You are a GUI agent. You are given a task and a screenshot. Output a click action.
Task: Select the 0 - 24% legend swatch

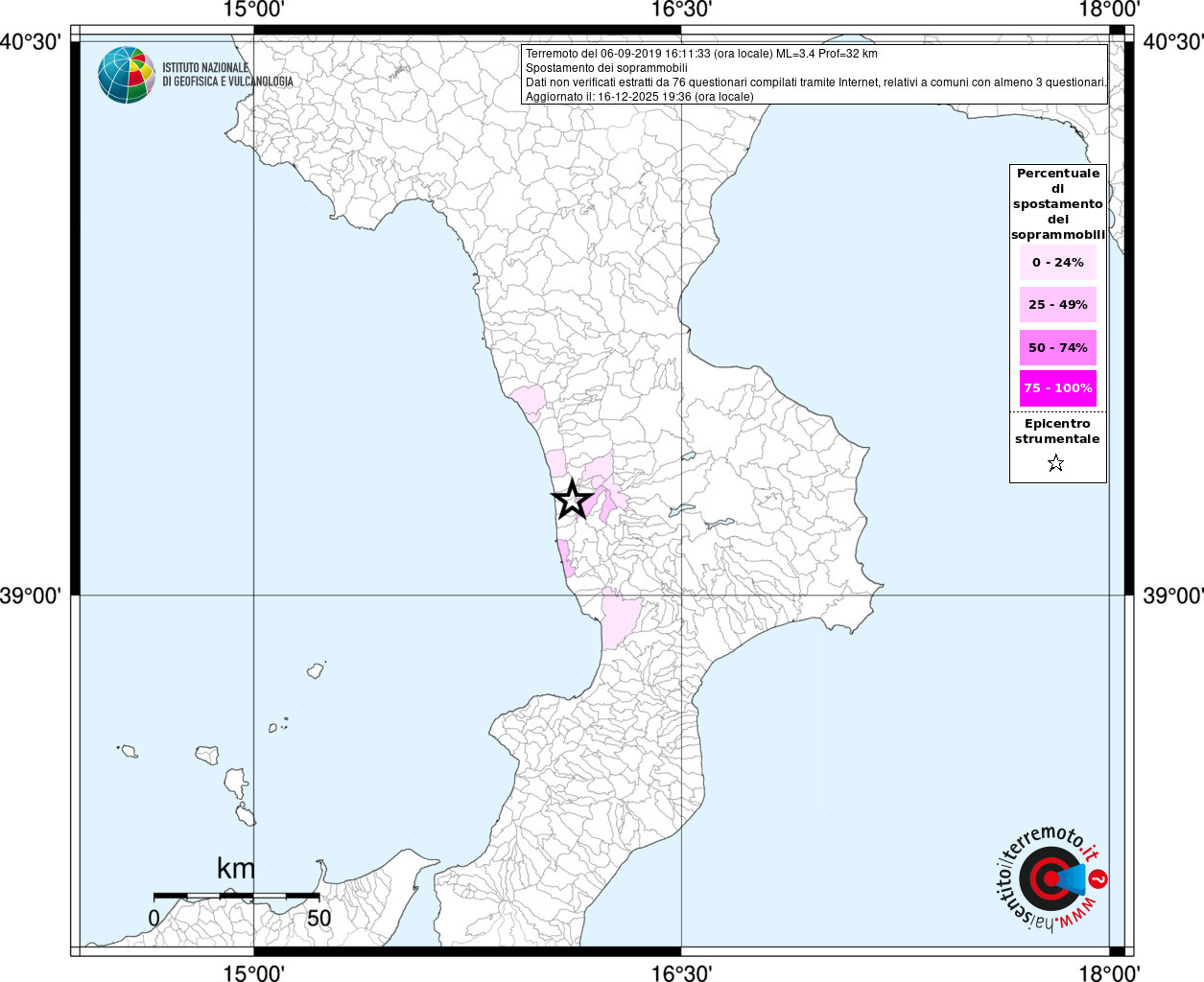tap(1058, 262)
